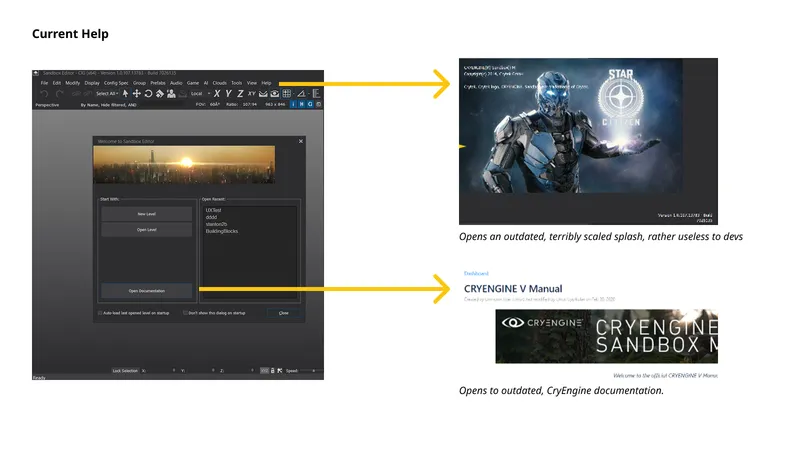This screenshot has width=800, height=450.
Task: Click the Undo arrow icon
Action: click(44, 93)
